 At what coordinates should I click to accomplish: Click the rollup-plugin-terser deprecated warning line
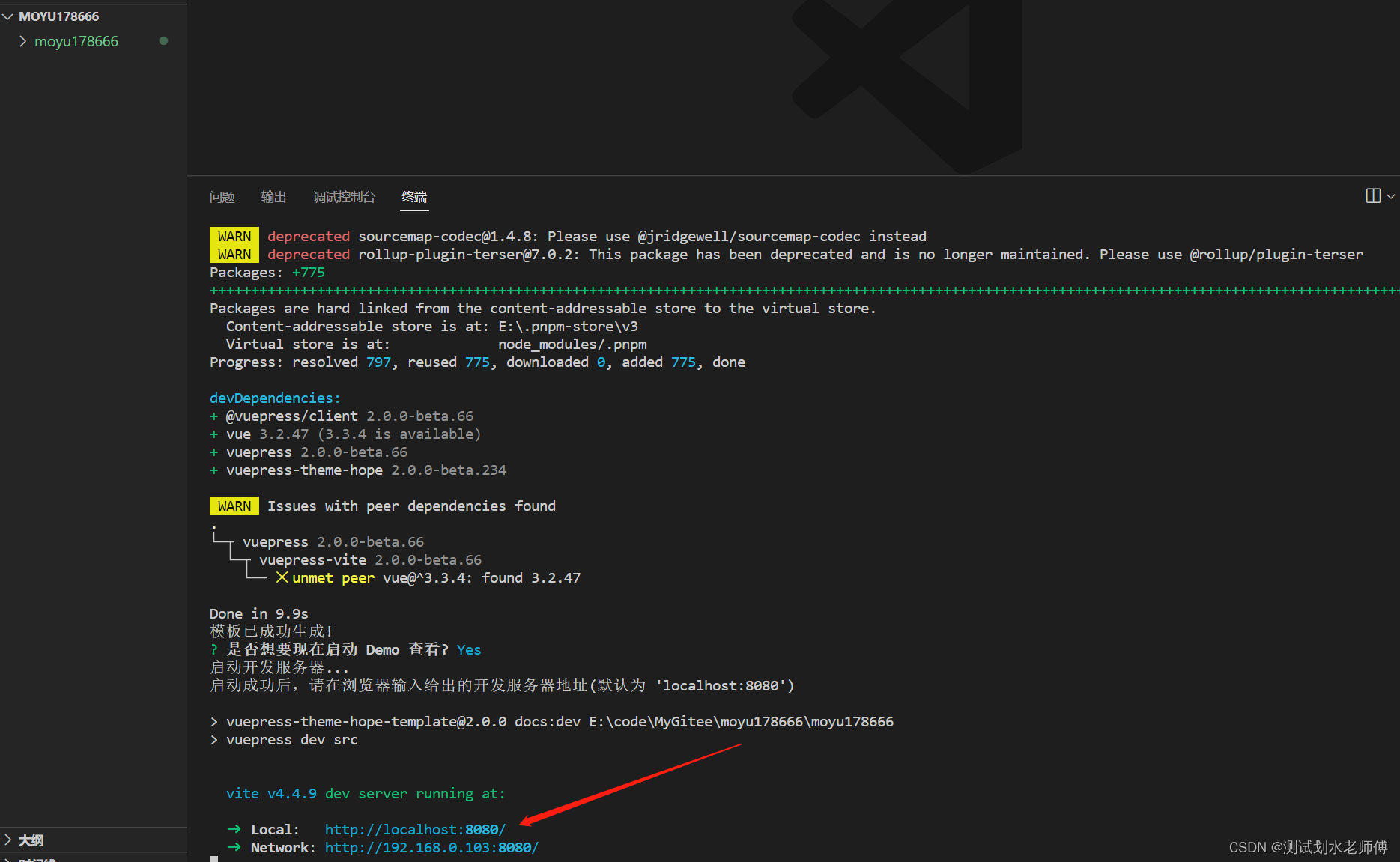(x=787, y=254)
